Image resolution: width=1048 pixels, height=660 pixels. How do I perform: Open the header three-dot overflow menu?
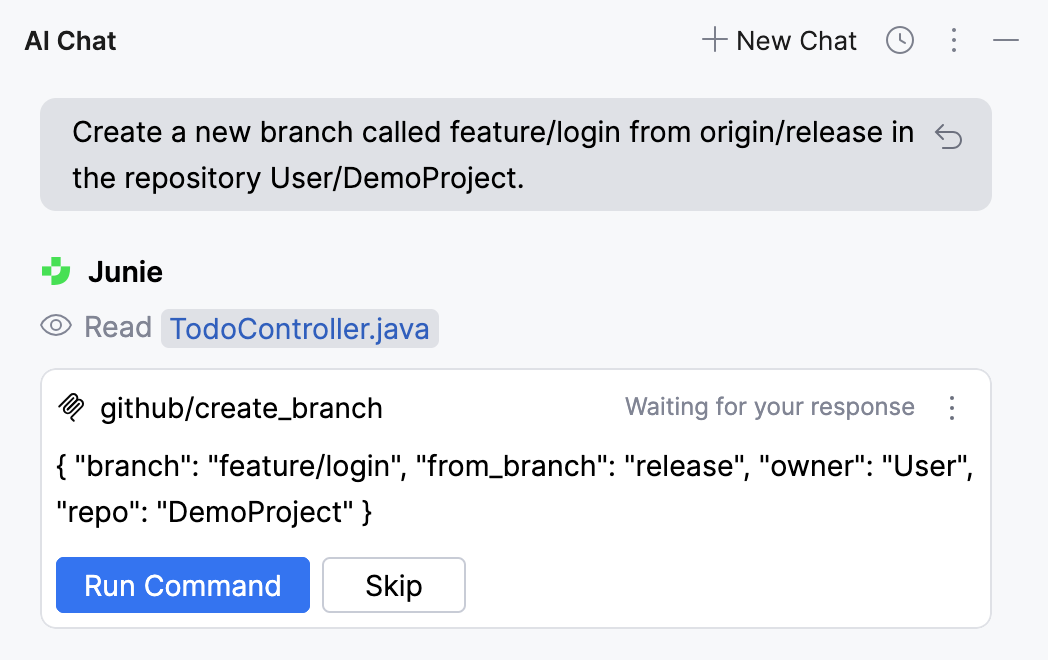(954, 40)
